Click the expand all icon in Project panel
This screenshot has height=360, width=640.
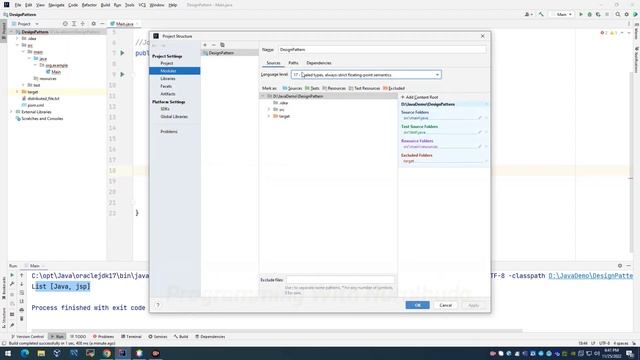74,24
